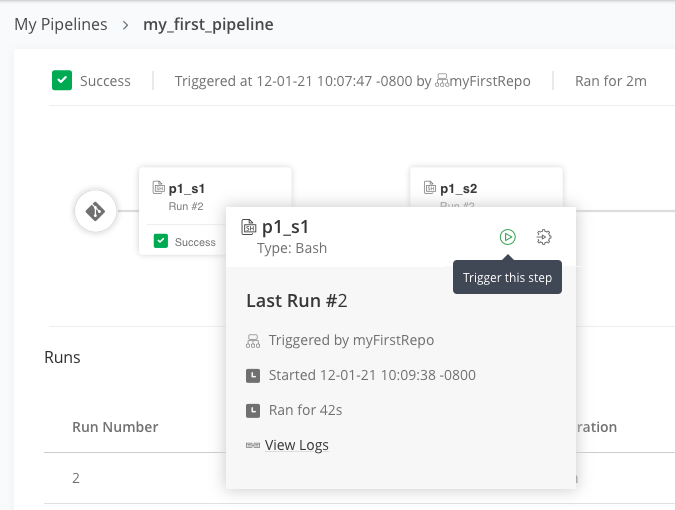Click the git source node circle icon

tap(96, 211)
